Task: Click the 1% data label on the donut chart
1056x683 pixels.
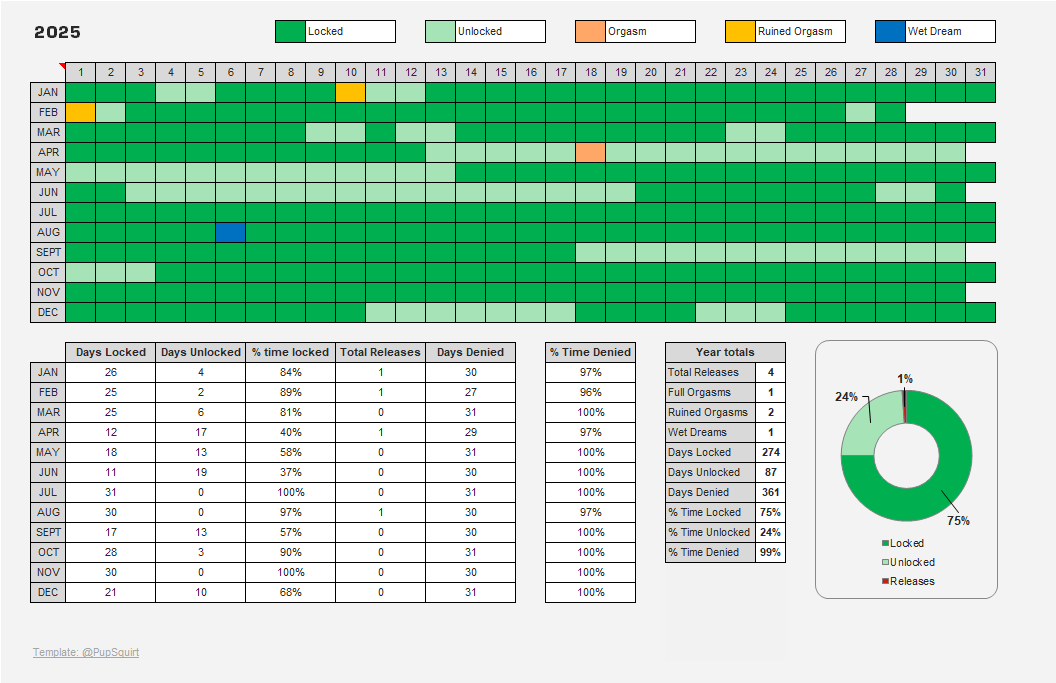Action: click(905, 379)
